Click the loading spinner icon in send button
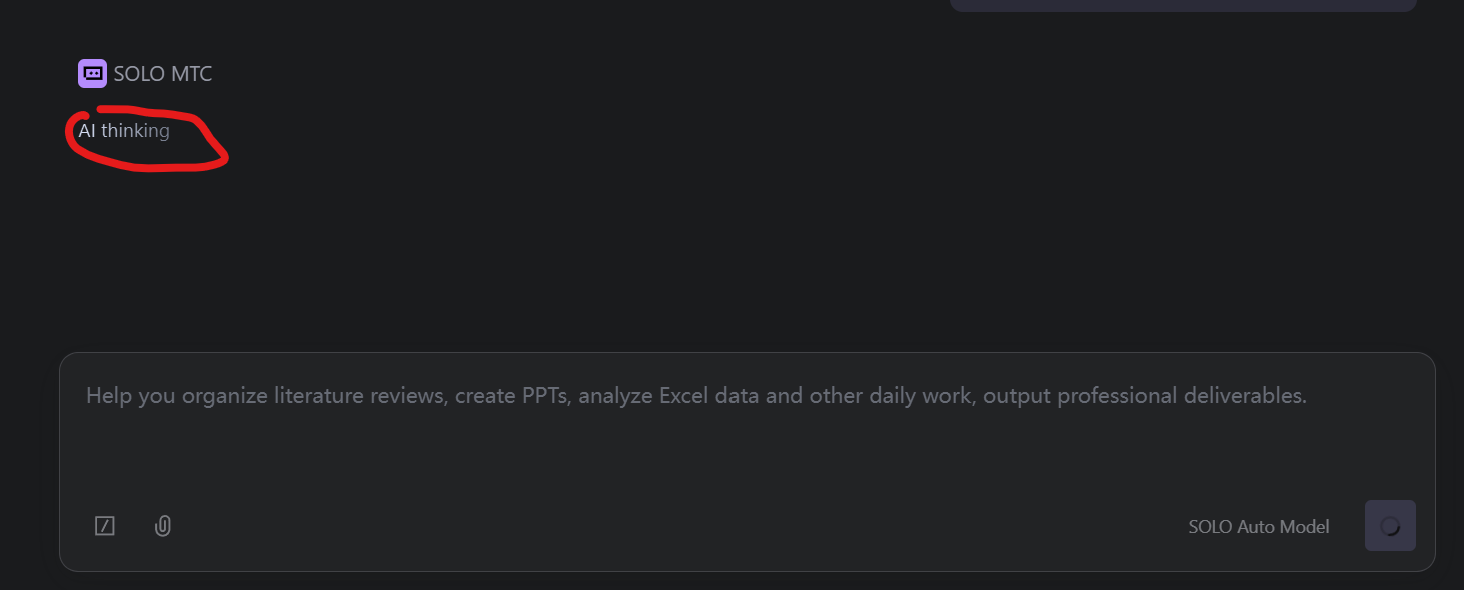This screenshot has height=590, width=1464. [1390, 526]
